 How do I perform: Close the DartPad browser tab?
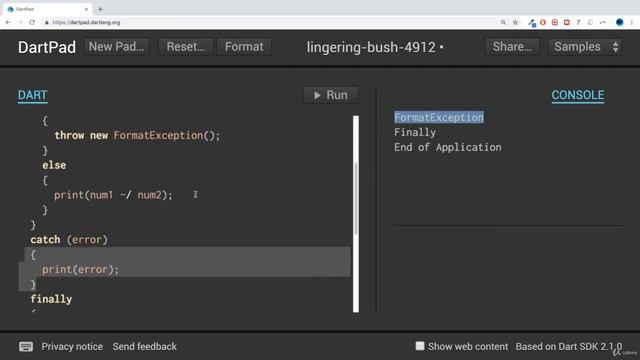(x=86, y=9)
